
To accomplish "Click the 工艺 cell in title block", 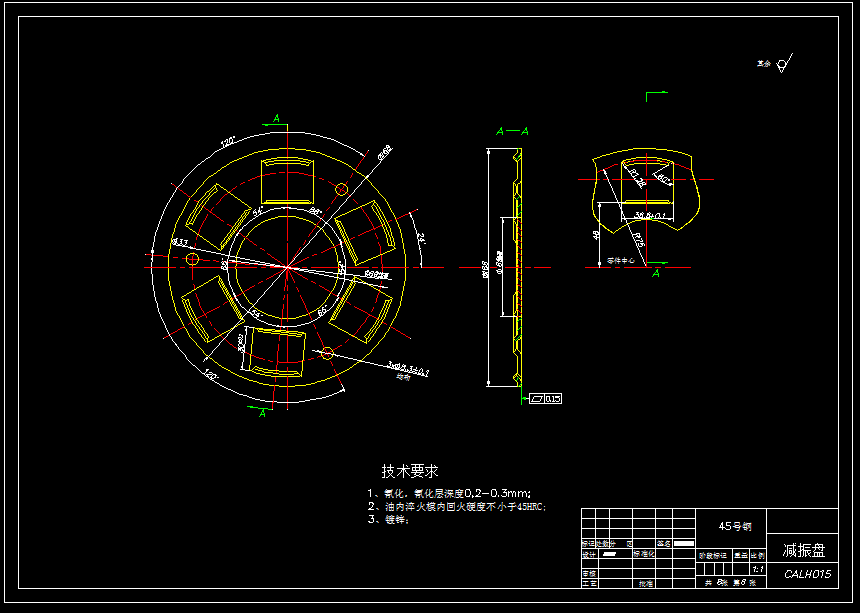I will pos(589,583).
